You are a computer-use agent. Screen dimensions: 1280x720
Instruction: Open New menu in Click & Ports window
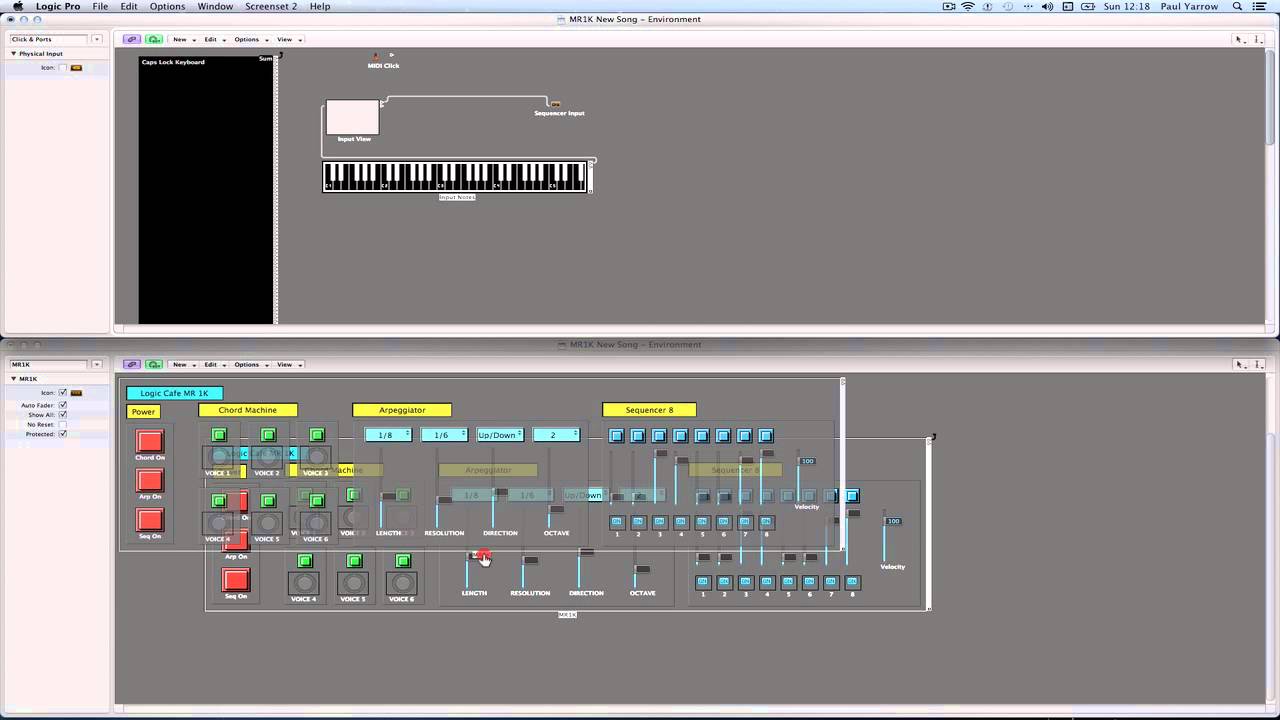pos(183,39)
